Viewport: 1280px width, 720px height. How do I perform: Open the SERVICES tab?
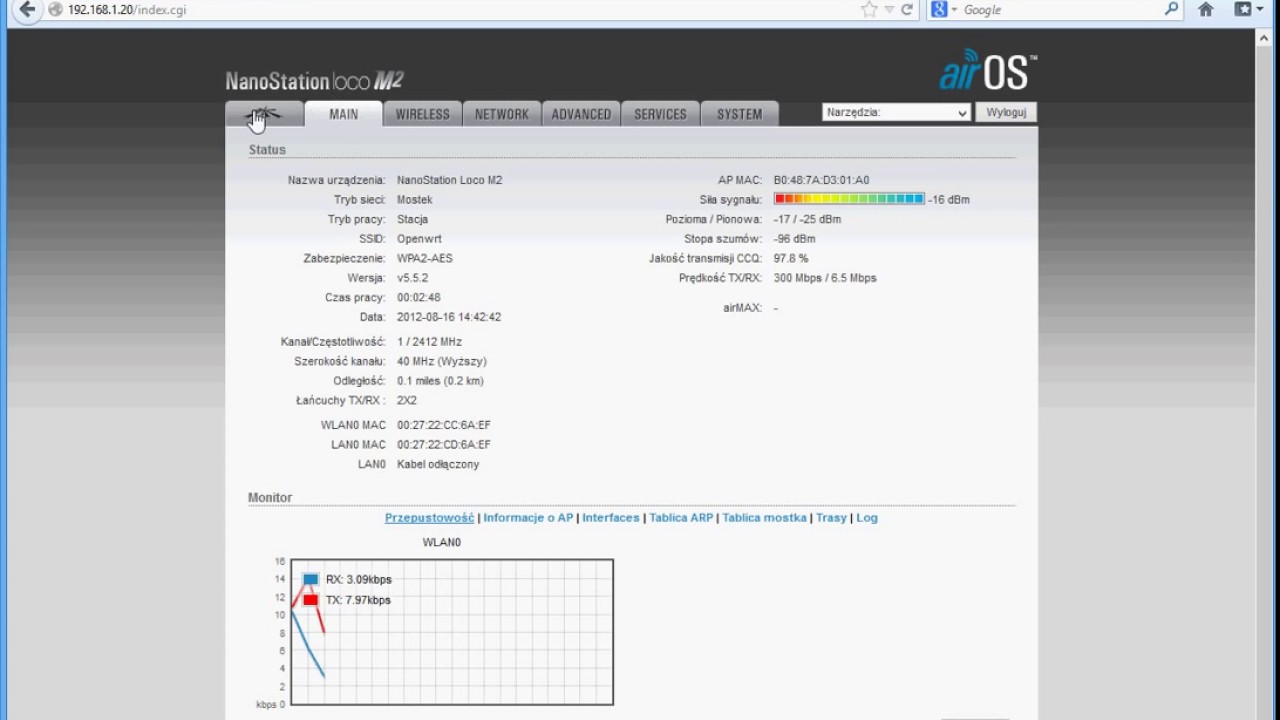(660, 114)
